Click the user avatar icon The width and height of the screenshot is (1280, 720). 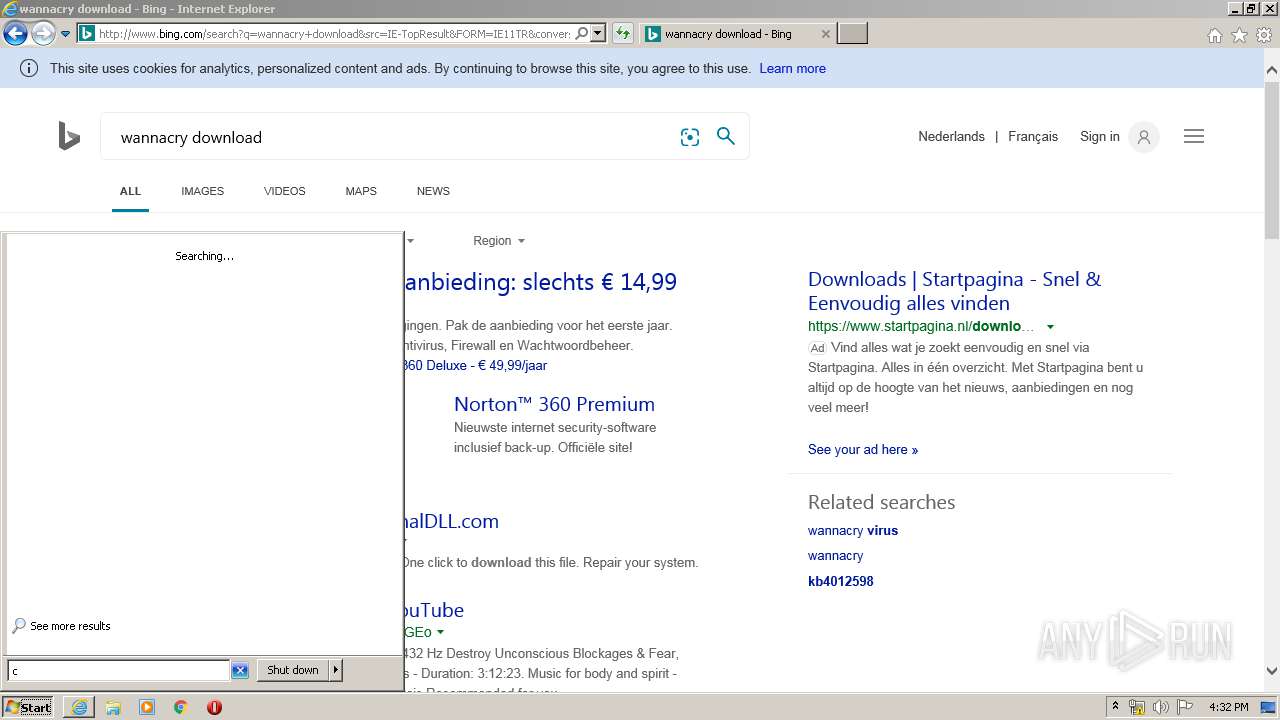tap(1144, 137)
